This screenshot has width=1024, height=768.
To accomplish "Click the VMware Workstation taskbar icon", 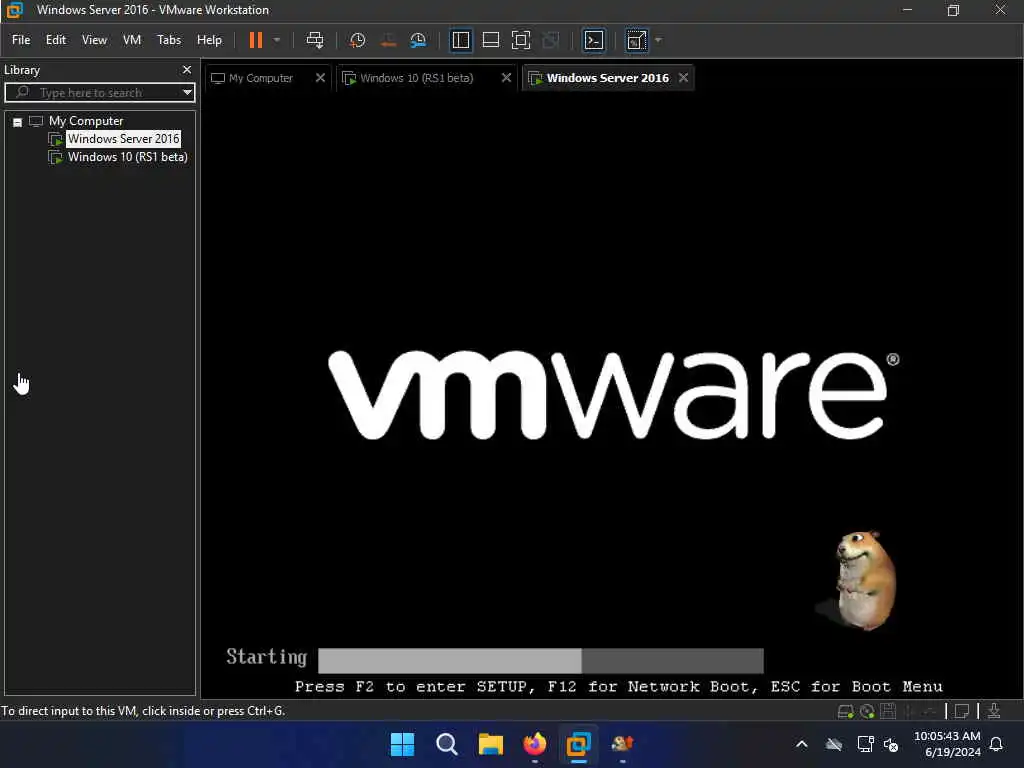I will (579, 744).
